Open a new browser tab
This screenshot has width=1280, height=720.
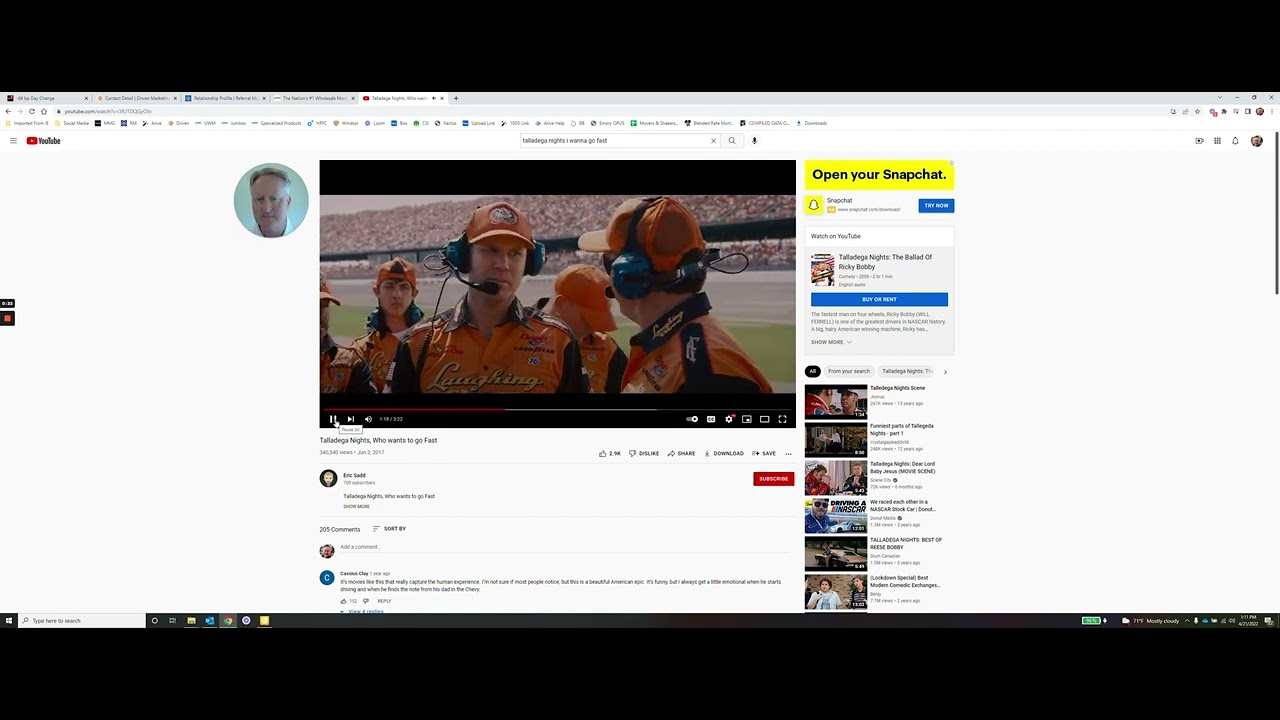[456, 98]
